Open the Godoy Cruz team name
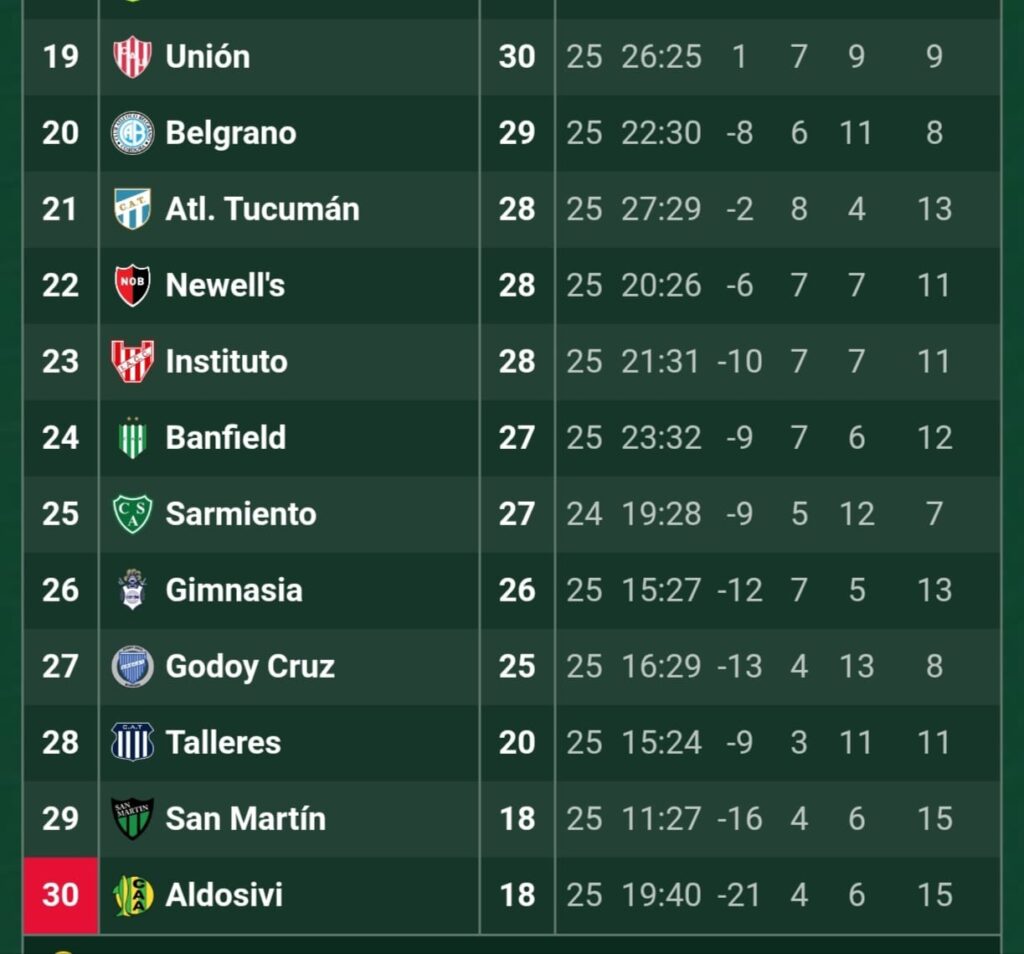Screen dimensions: 1024x954 (x=250, y=667)
